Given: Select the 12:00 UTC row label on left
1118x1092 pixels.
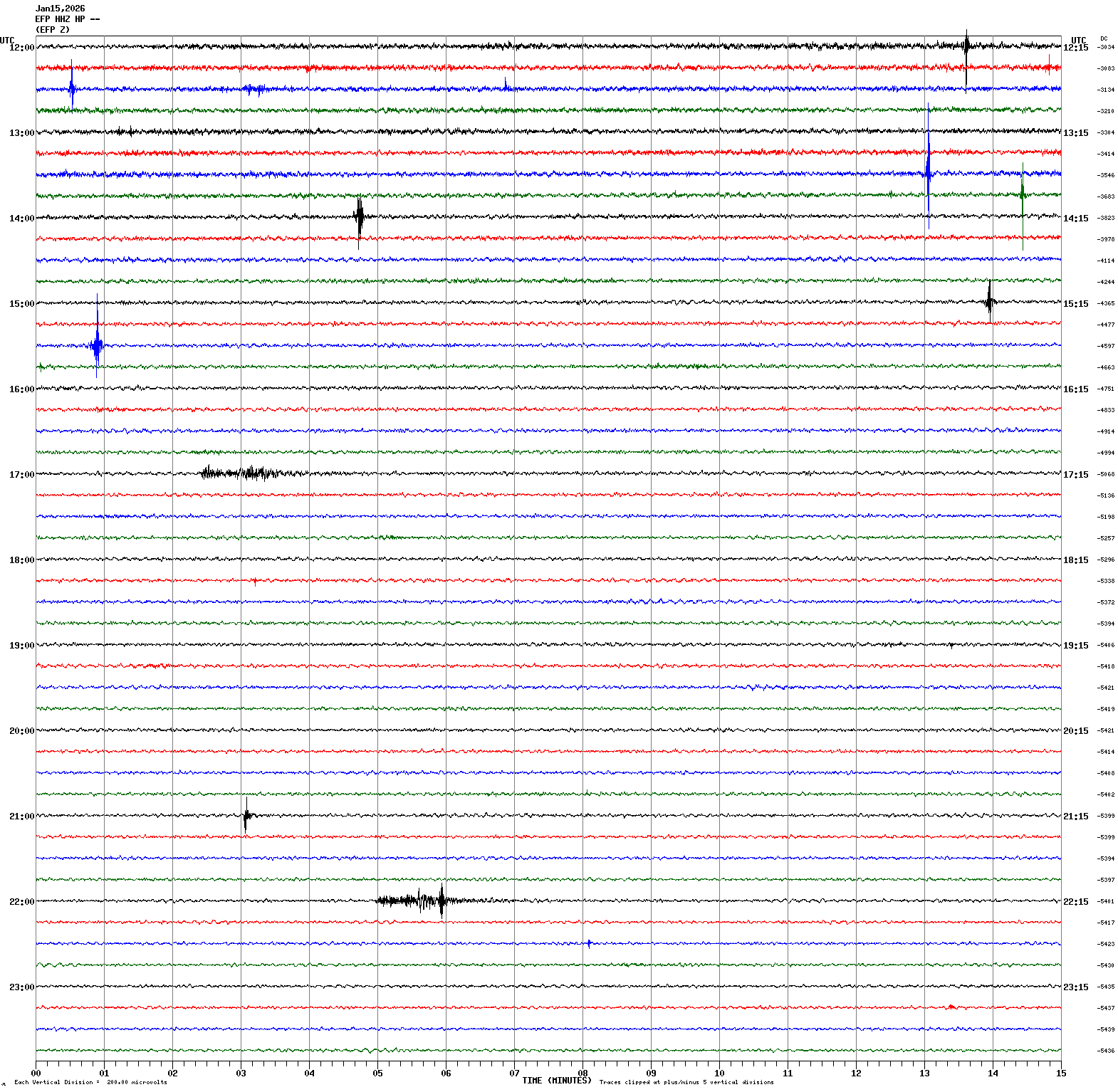Looking at the screenshot, I should click(x=21, y=48).
